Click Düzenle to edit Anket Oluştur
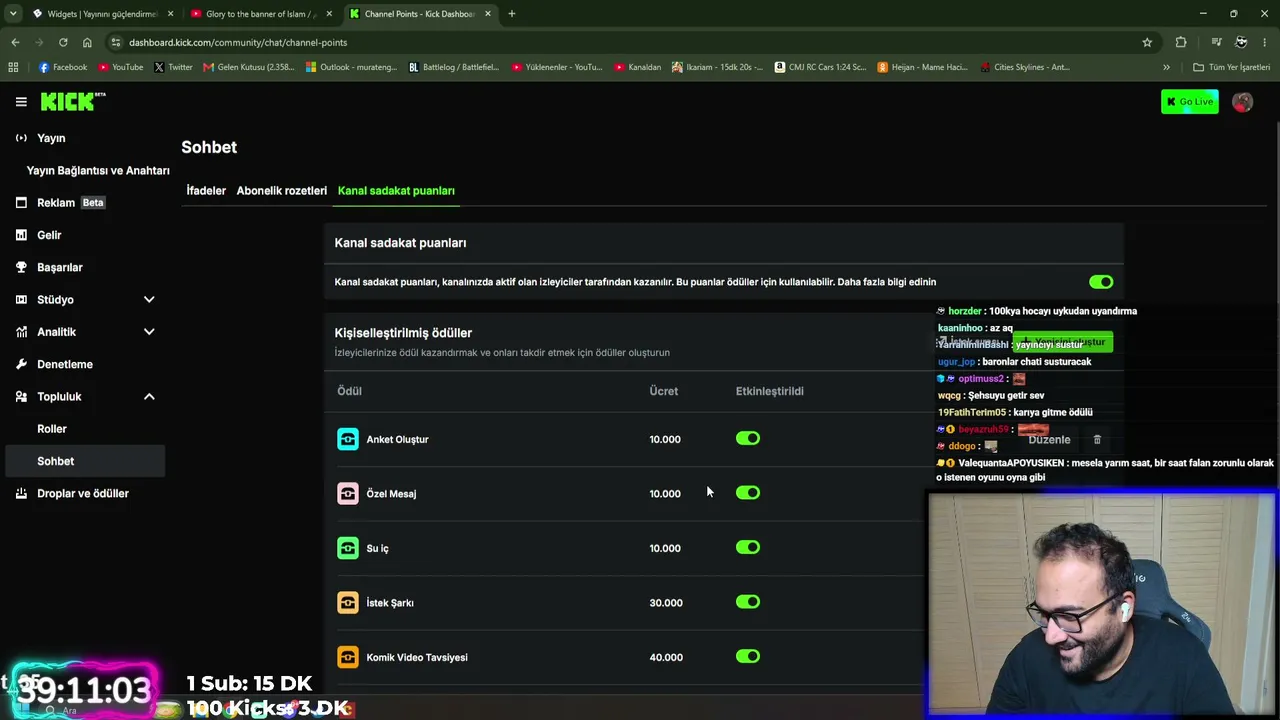 click(x=1049, y=439)
